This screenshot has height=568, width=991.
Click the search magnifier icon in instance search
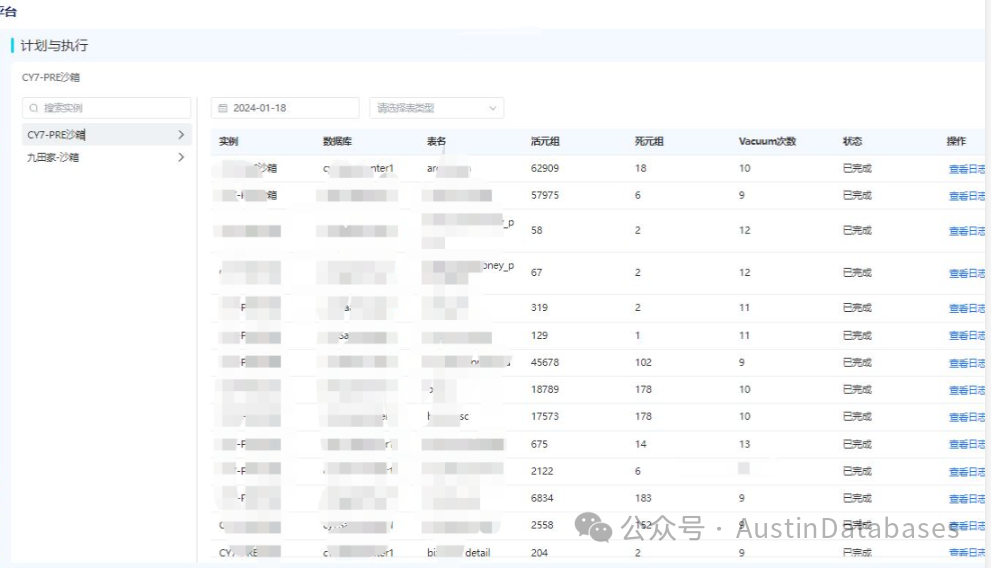(33, 108)
